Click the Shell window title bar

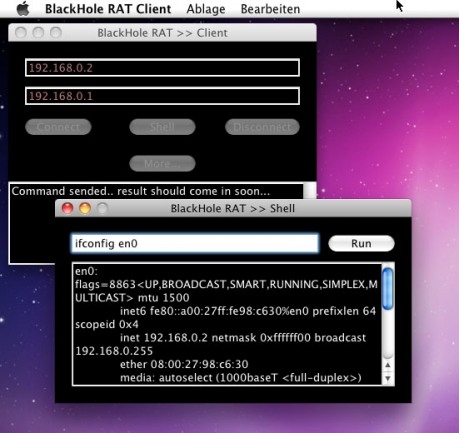click(233, 208)
